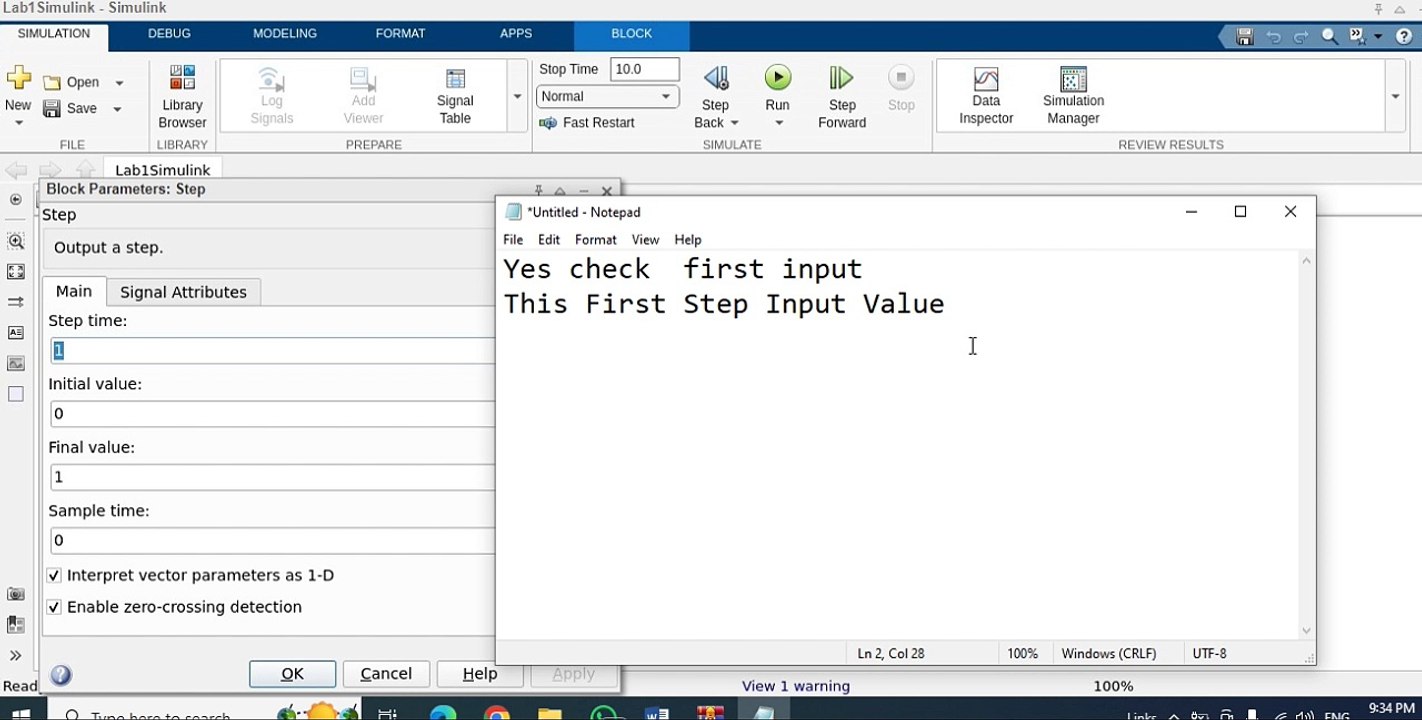Open the Signal Table
Image resolution: width=1422 pixels, height=720 pixels.
pos(455,97)
